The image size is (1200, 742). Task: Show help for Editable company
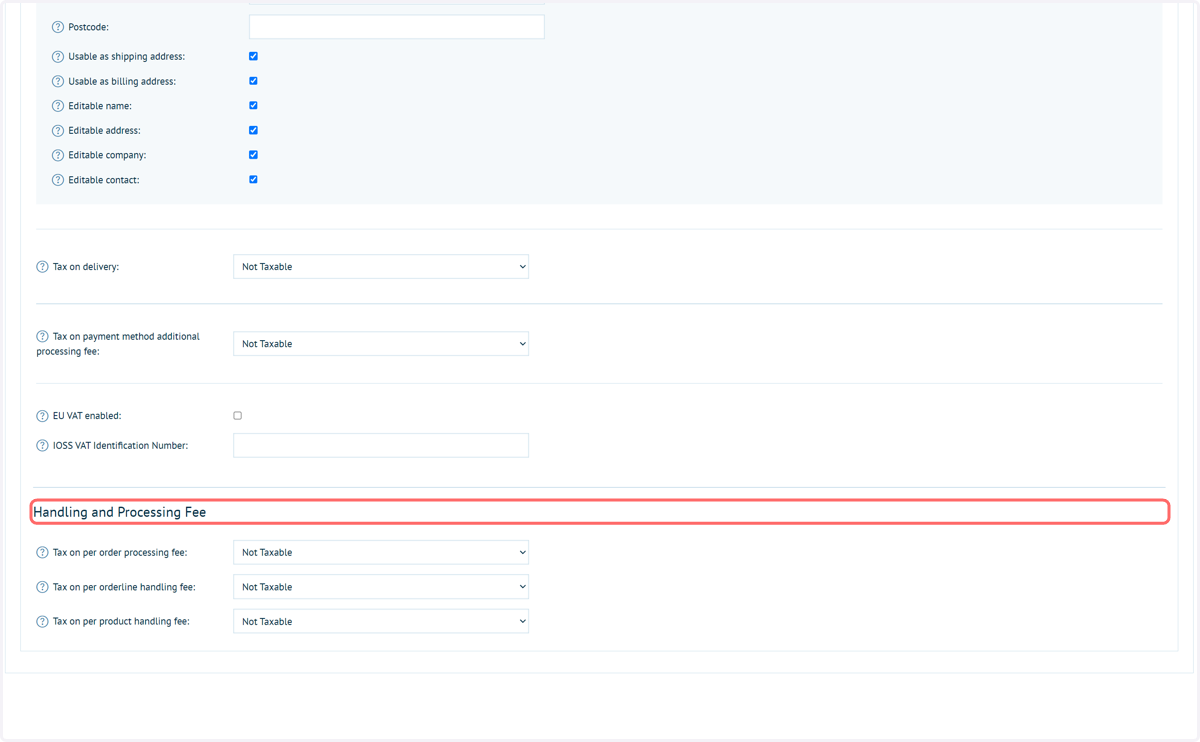57,155
